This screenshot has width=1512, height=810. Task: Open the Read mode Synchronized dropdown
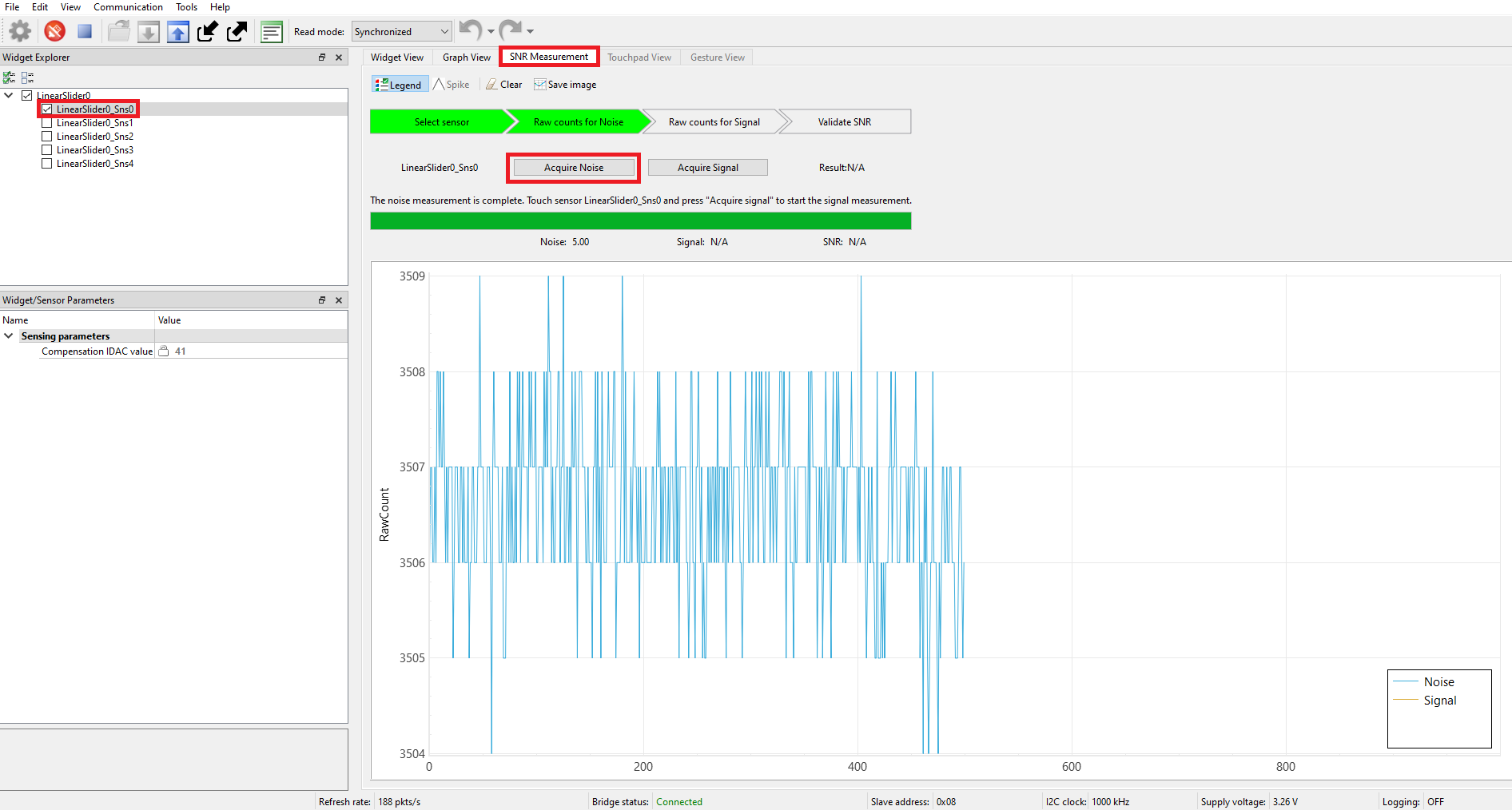coord(402,32)
